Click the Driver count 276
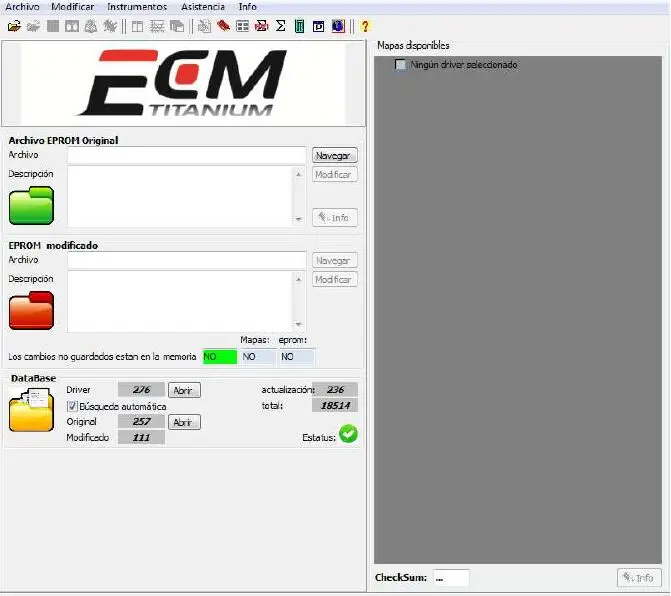 click(141, 390)
